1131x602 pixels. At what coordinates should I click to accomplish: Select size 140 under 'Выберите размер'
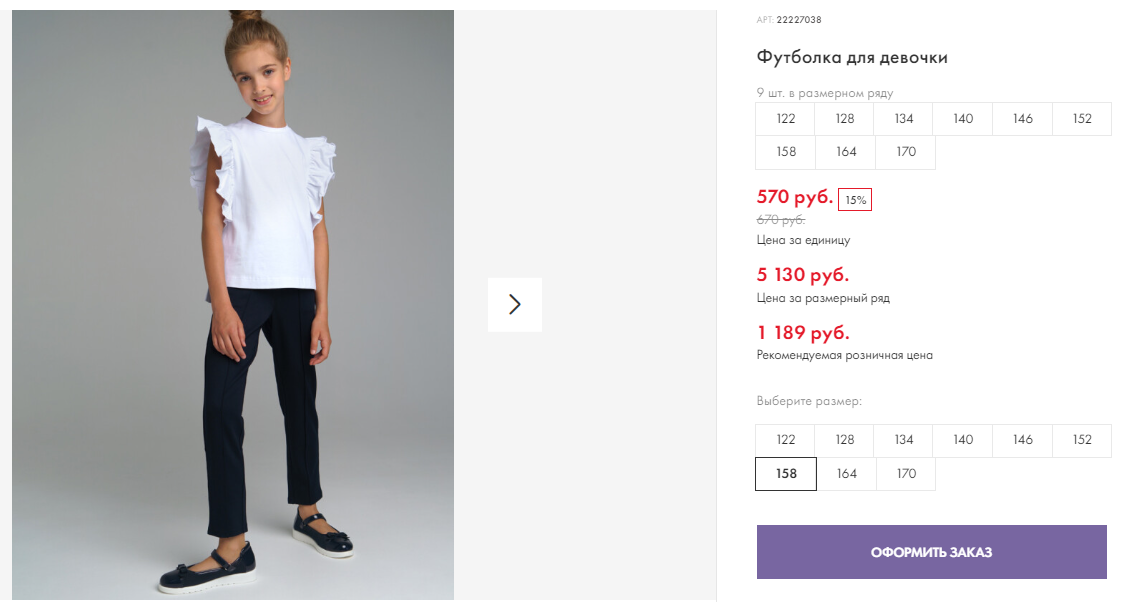[x=963, y=440]
